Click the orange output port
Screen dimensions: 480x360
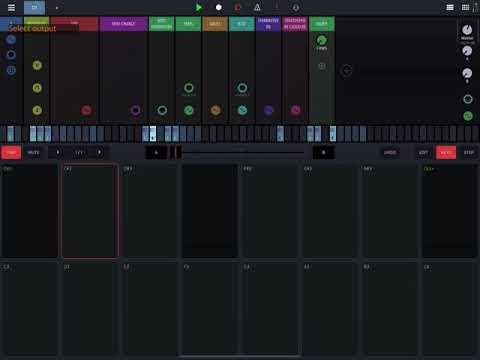(215, 110)
